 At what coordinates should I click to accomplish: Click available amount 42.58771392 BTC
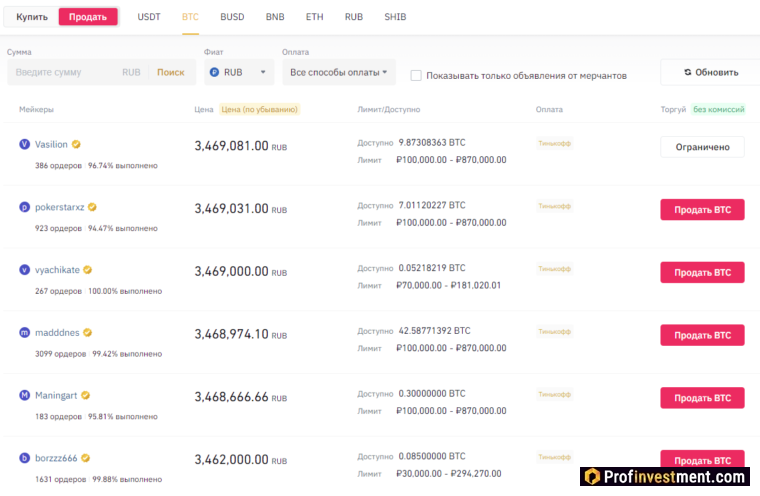pos(434,331)
